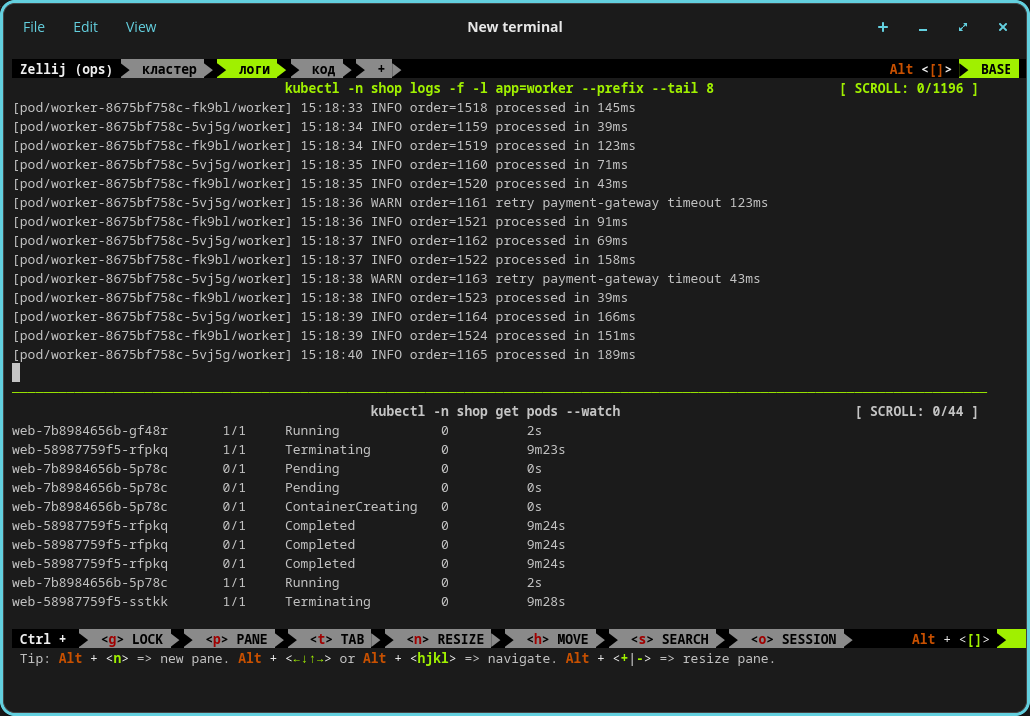
Task: Select the WARN order=1163 log line
Action: (x=386, y=279)
